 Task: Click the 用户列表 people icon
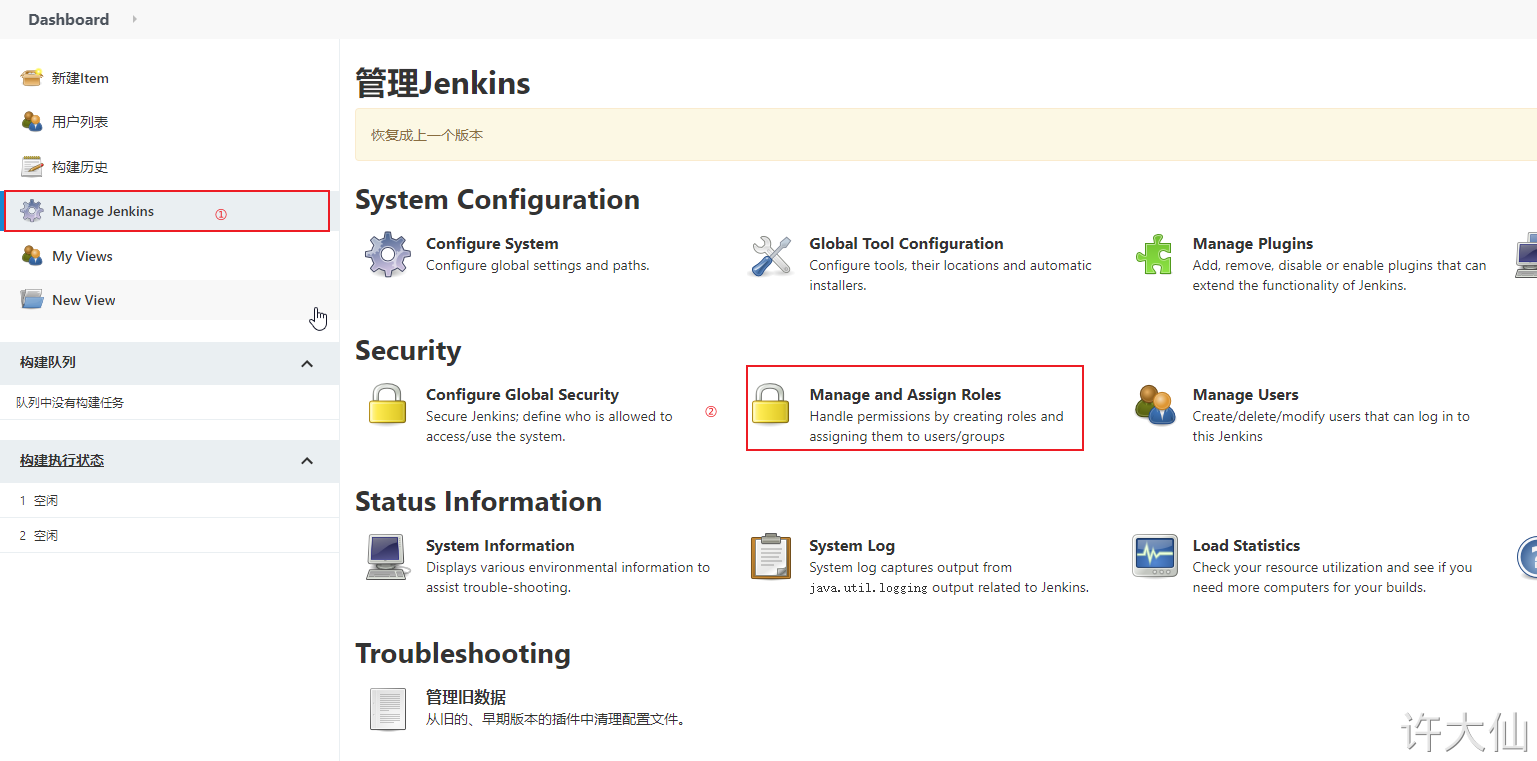coord(32,122)
